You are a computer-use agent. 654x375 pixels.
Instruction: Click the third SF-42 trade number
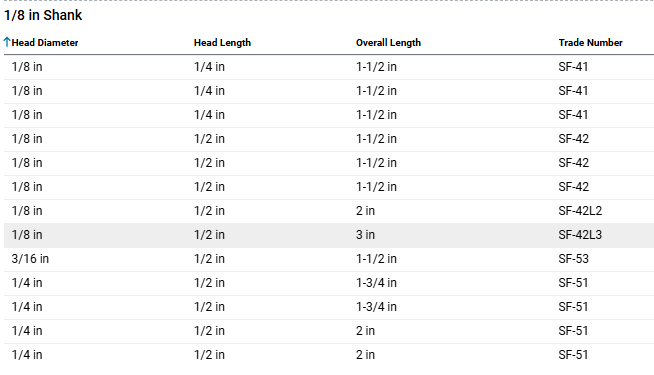[574, 187]
